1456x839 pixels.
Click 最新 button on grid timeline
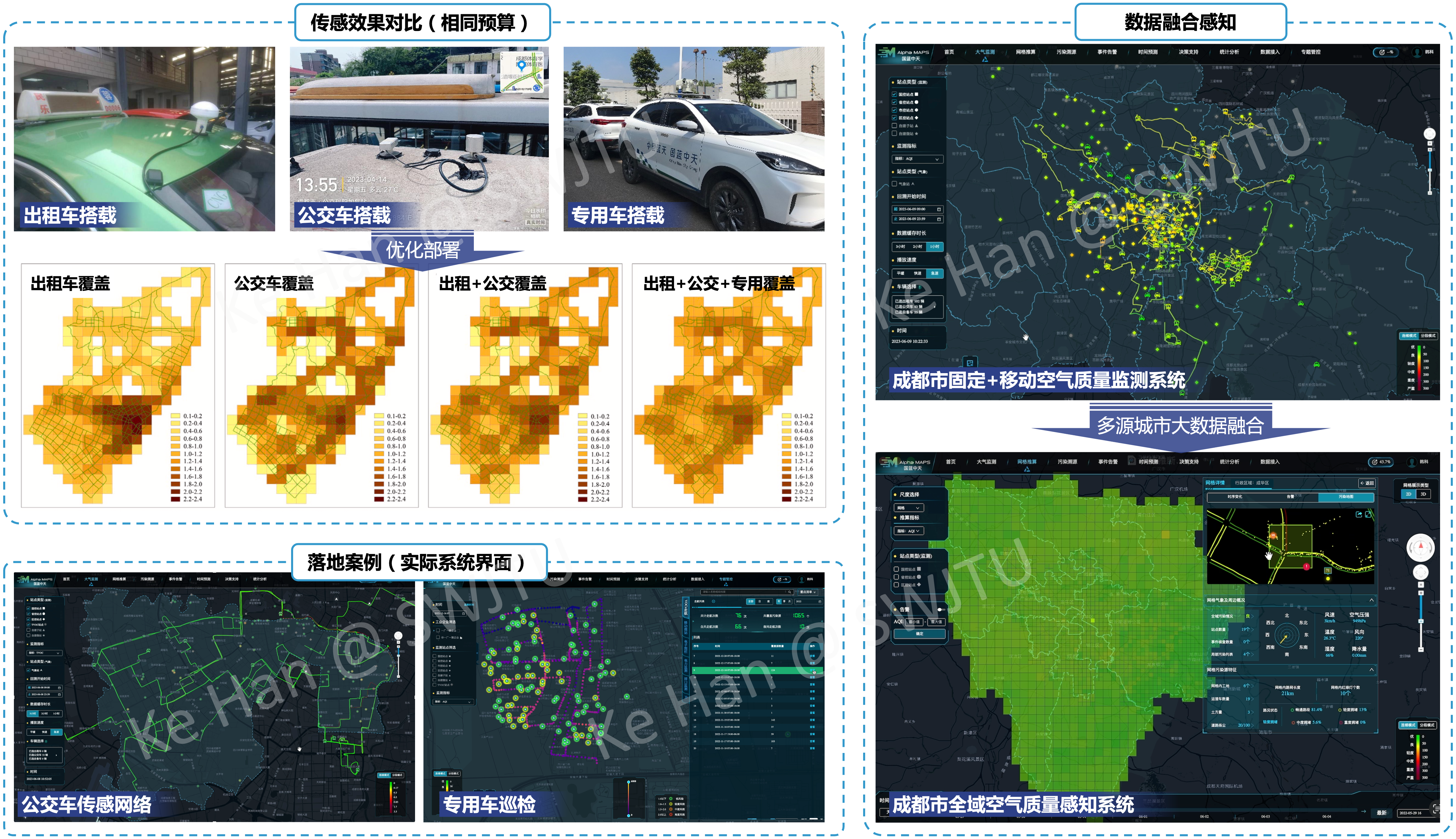(1382, 814)
